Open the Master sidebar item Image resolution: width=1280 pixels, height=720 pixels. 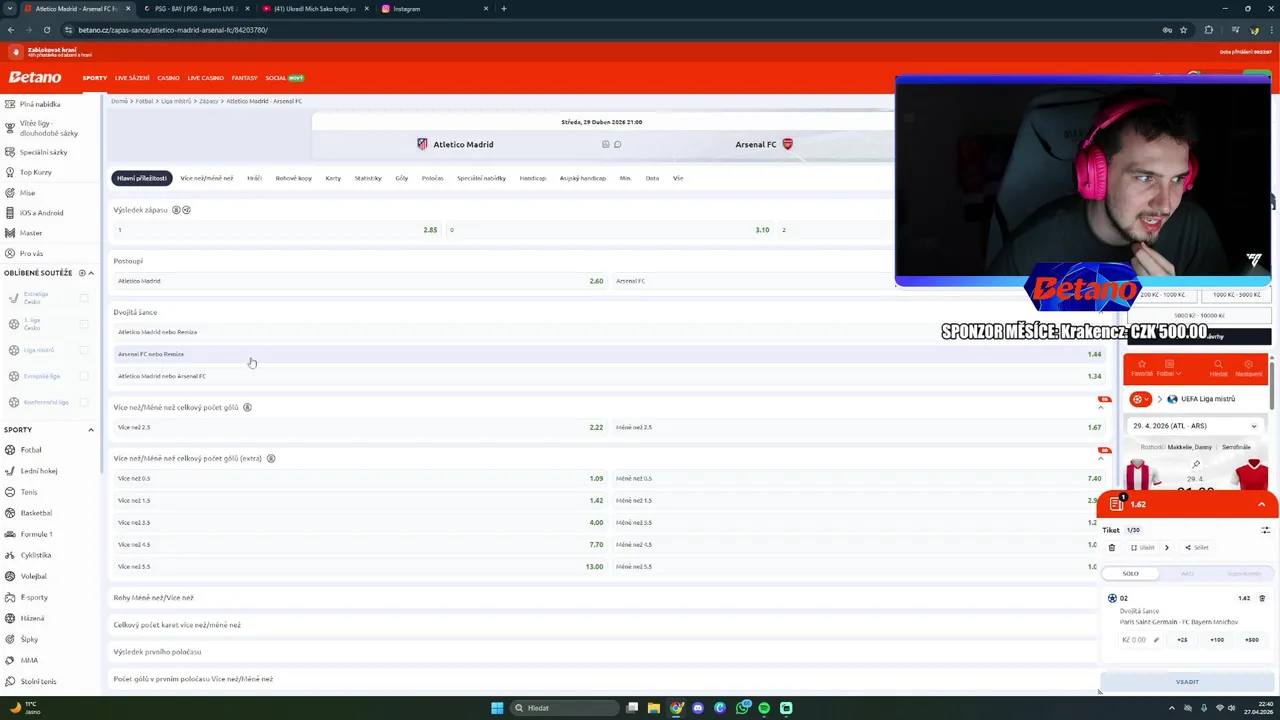pos(31,233)
